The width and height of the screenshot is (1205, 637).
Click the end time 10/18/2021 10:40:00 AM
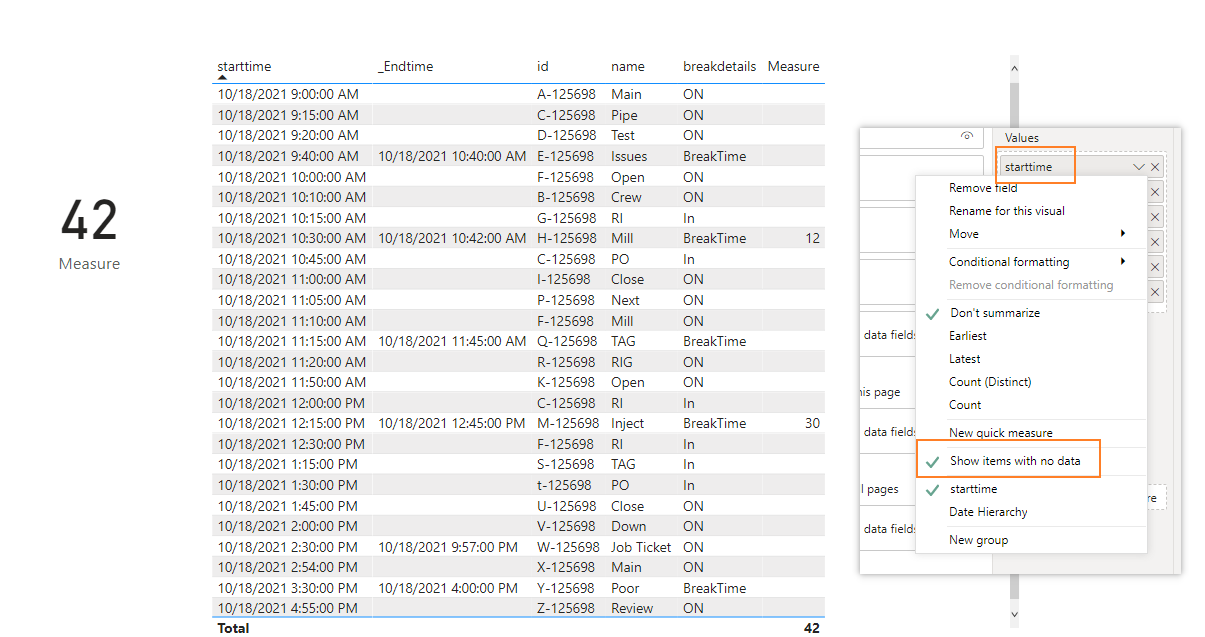coord(452,156)
